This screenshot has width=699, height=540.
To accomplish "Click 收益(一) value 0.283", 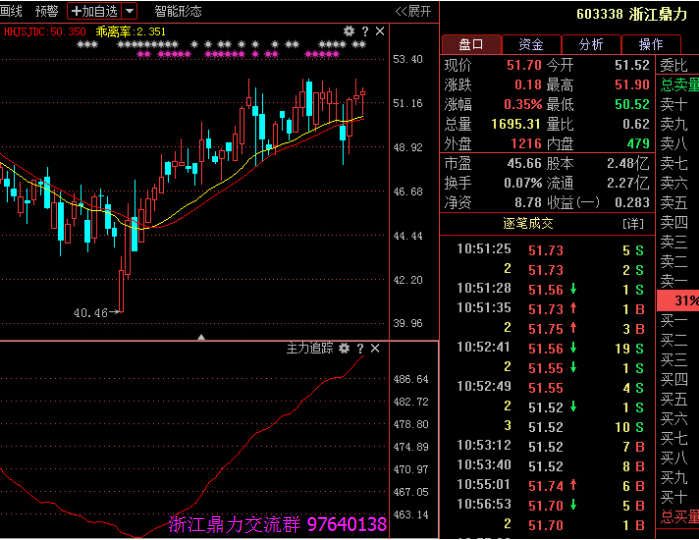I will pyautogui.click(x=632, y=202).
